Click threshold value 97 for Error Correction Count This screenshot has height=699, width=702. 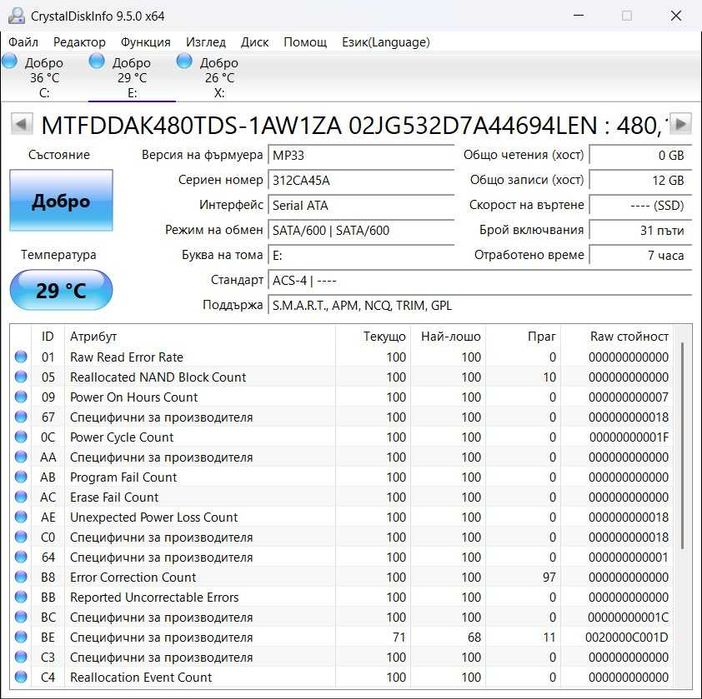click(549, 577)
